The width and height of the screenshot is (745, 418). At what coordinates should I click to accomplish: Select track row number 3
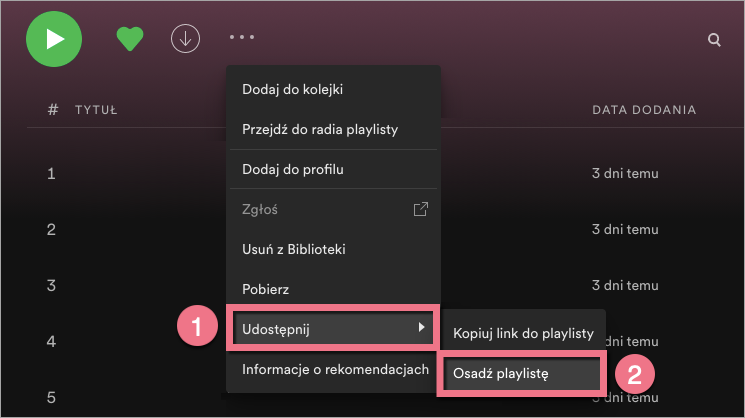coord(52,285)
